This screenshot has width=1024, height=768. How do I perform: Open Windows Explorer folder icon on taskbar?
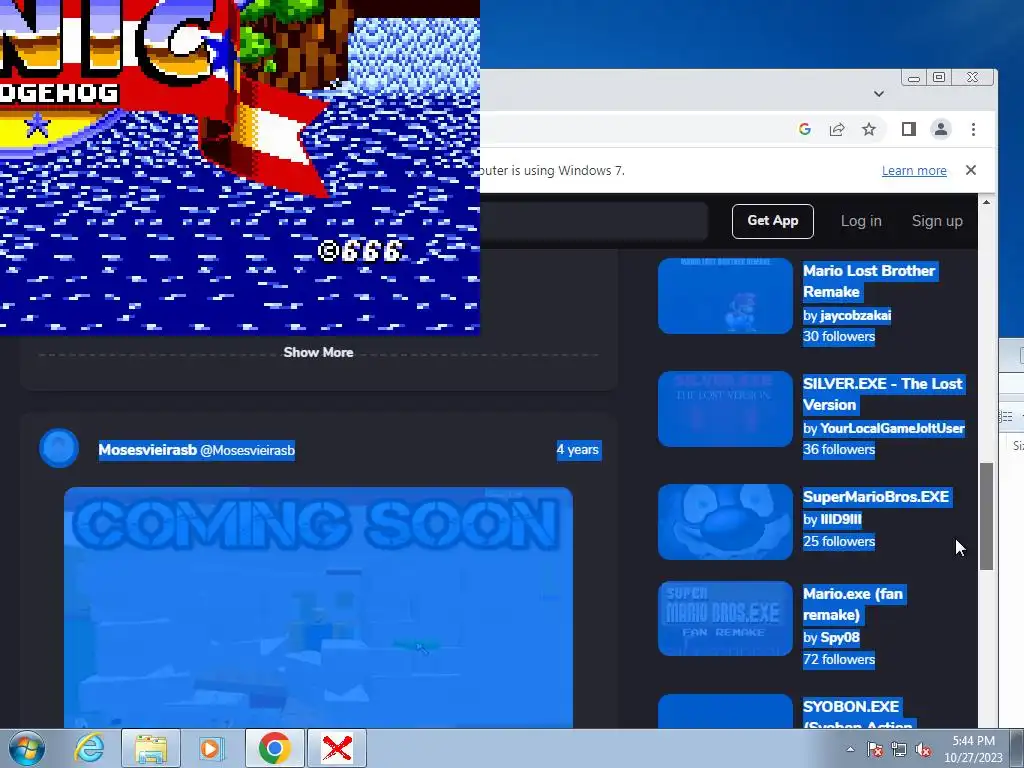(151, 748)
